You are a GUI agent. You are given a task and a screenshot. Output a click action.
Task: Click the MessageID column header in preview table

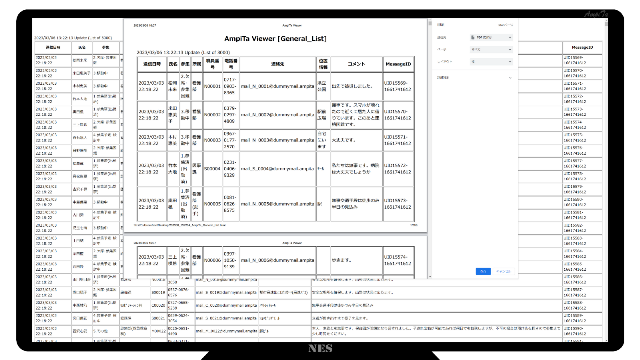tap(398, 64)
